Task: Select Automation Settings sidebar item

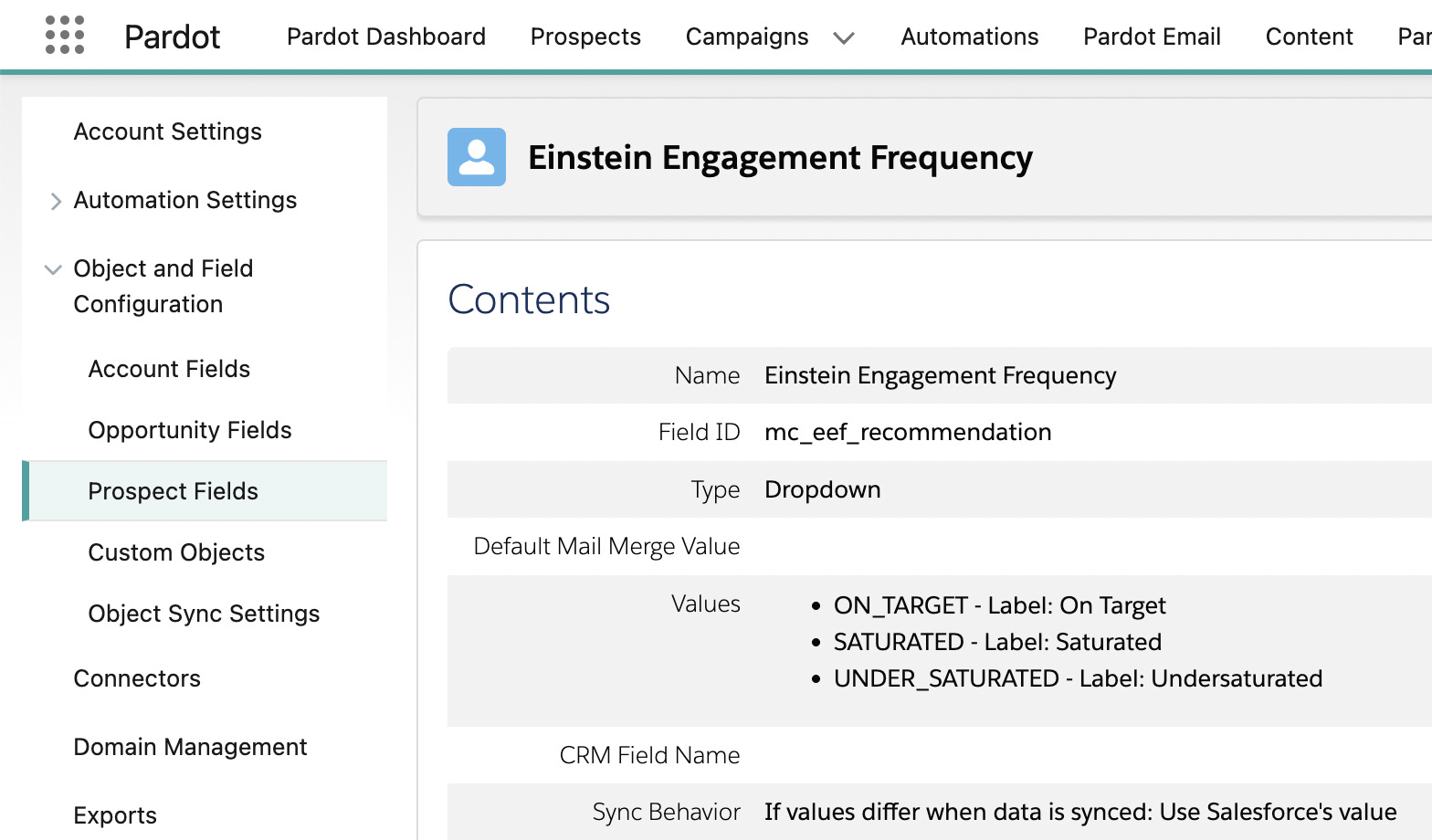Action: coord(185,200)
